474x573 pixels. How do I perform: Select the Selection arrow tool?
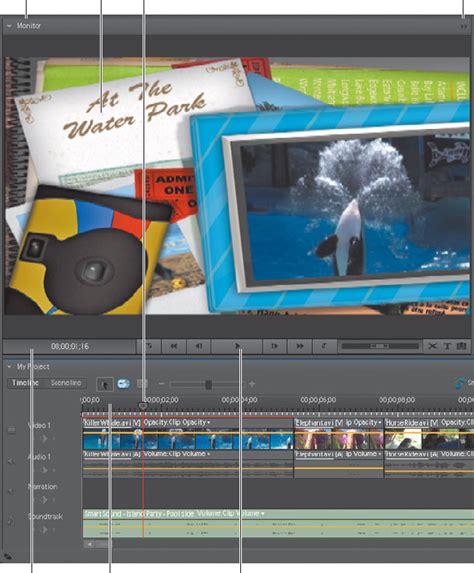click(x=105, y=384)
